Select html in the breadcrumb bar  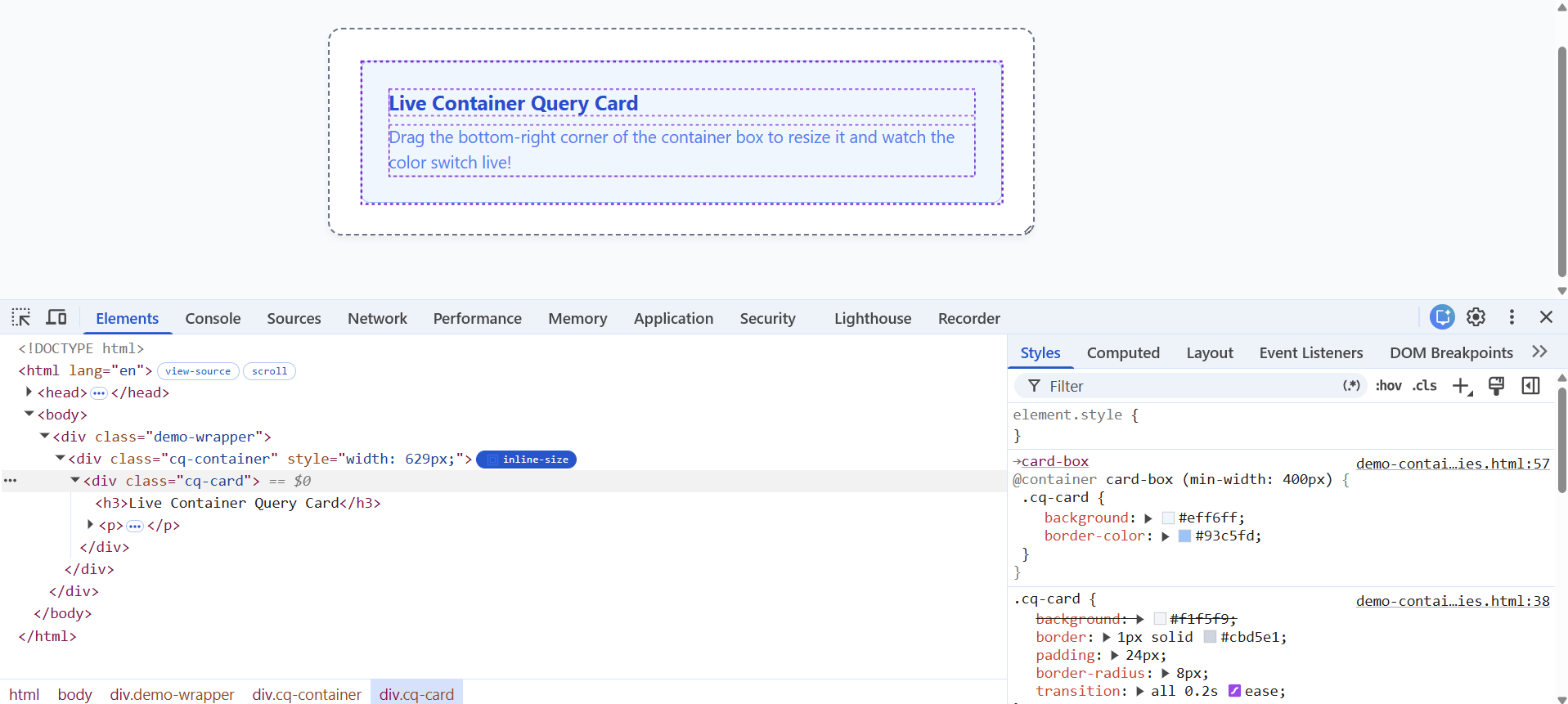(x=25, y=694)
